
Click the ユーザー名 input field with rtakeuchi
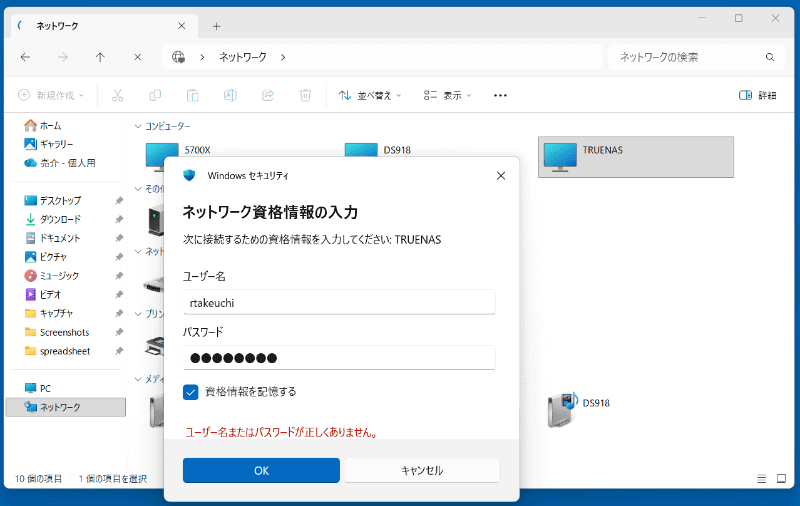pos(339,302)
